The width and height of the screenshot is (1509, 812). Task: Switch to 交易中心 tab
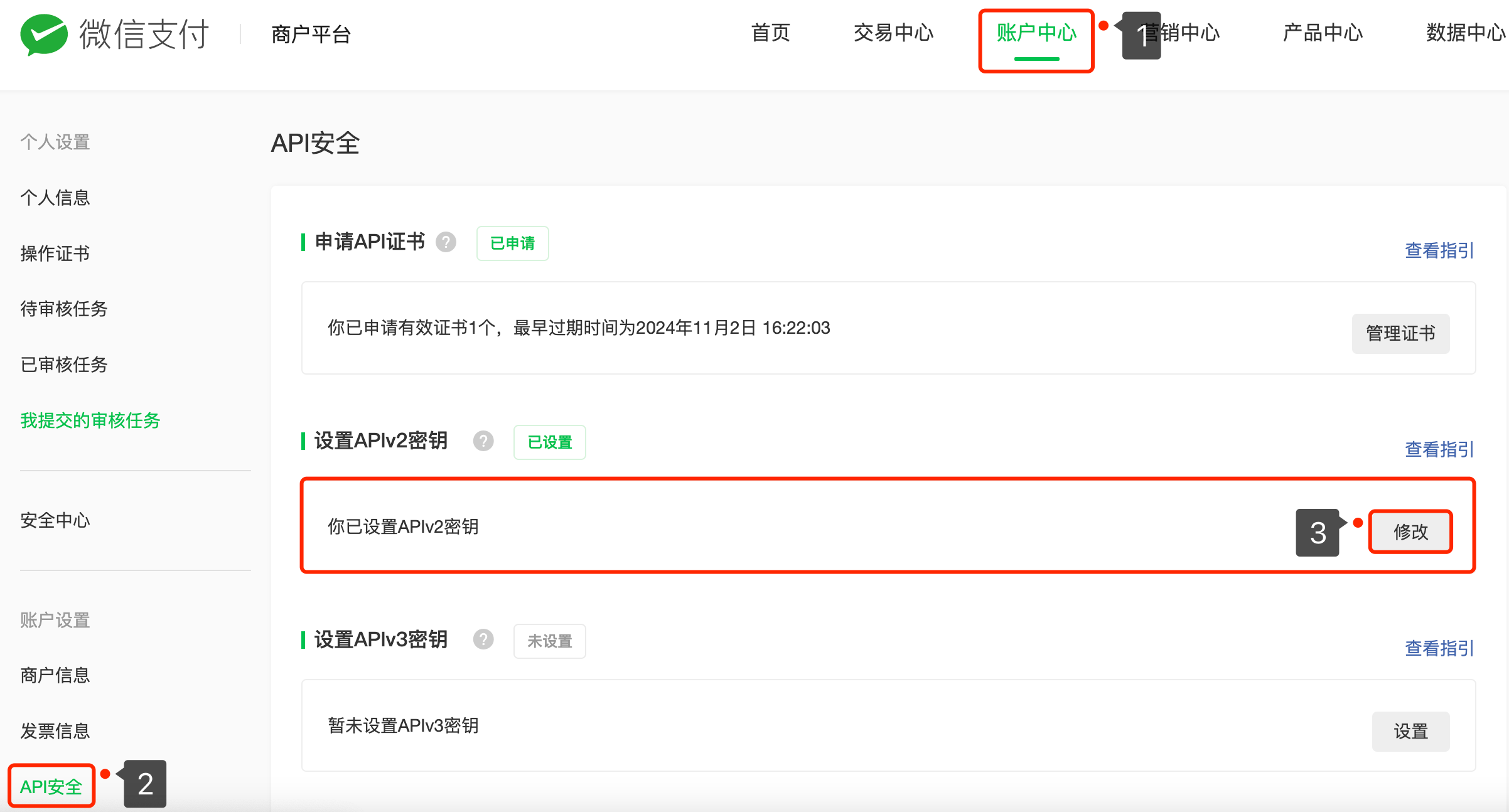click(x=893, y=33)
